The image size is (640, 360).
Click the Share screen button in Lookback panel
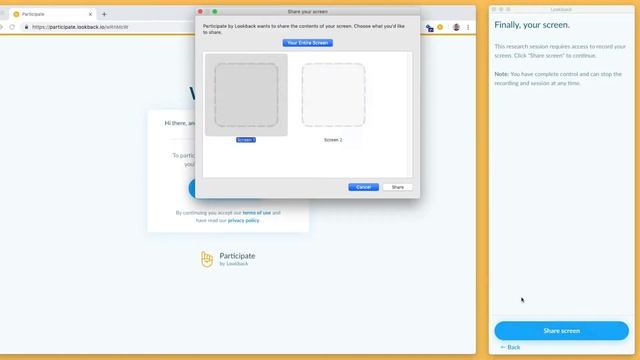pyautogui.click(x=561, y=331)
